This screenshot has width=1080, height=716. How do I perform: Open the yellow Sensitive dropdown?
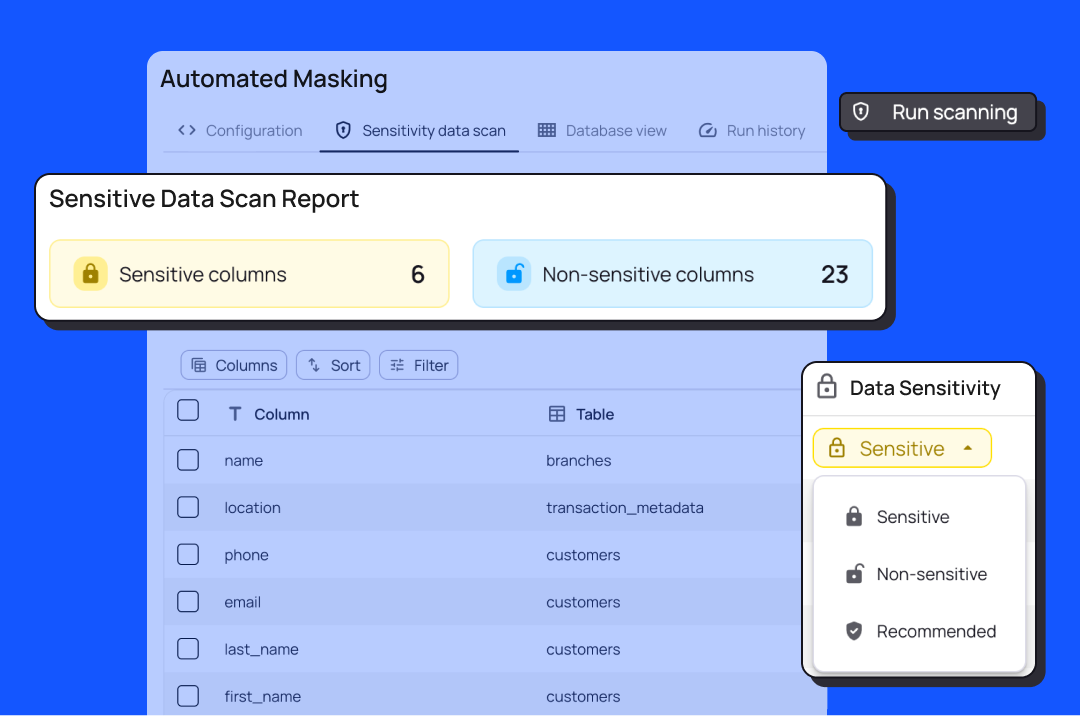902,448
